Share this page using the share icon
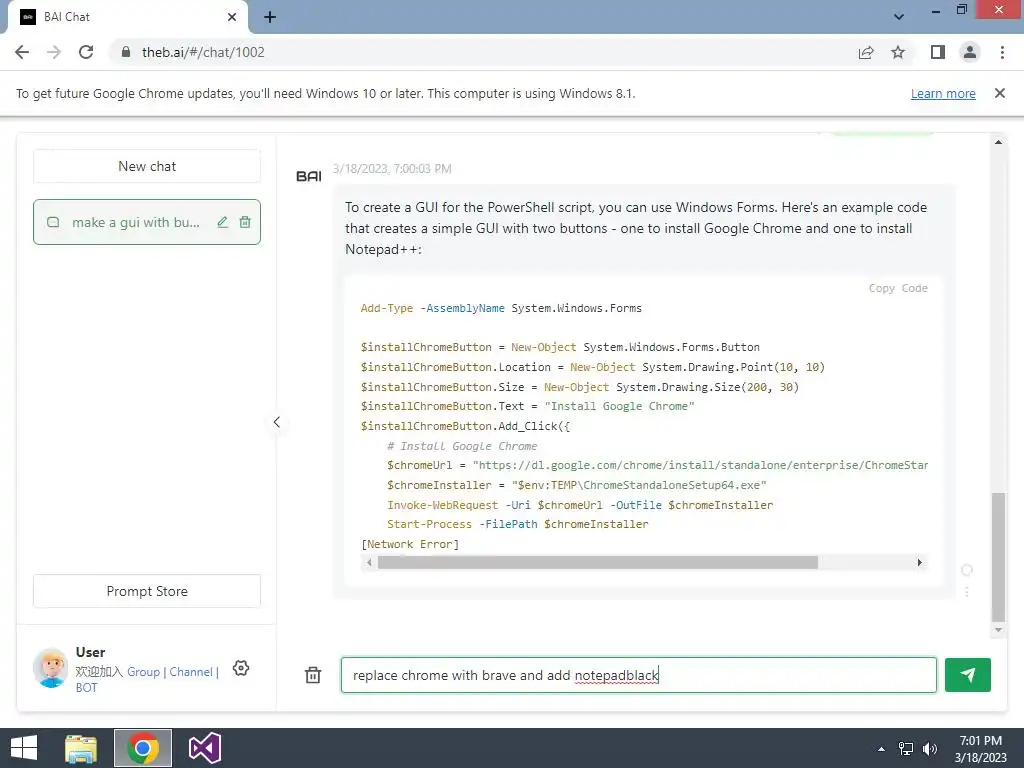The height and width of the screenshot is (768, 1024). click(866, 52)
